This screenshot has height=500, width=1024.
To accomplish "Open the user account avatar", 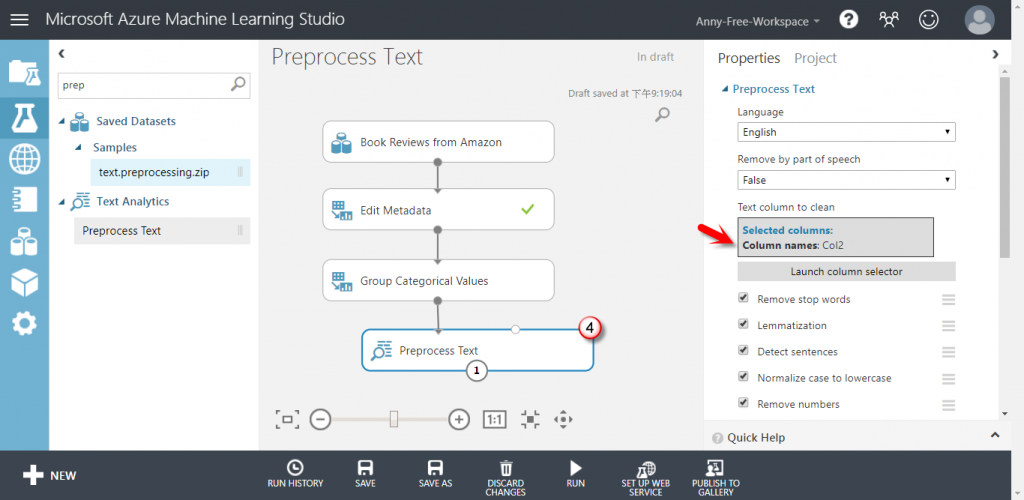I will [x=980, y=20].
